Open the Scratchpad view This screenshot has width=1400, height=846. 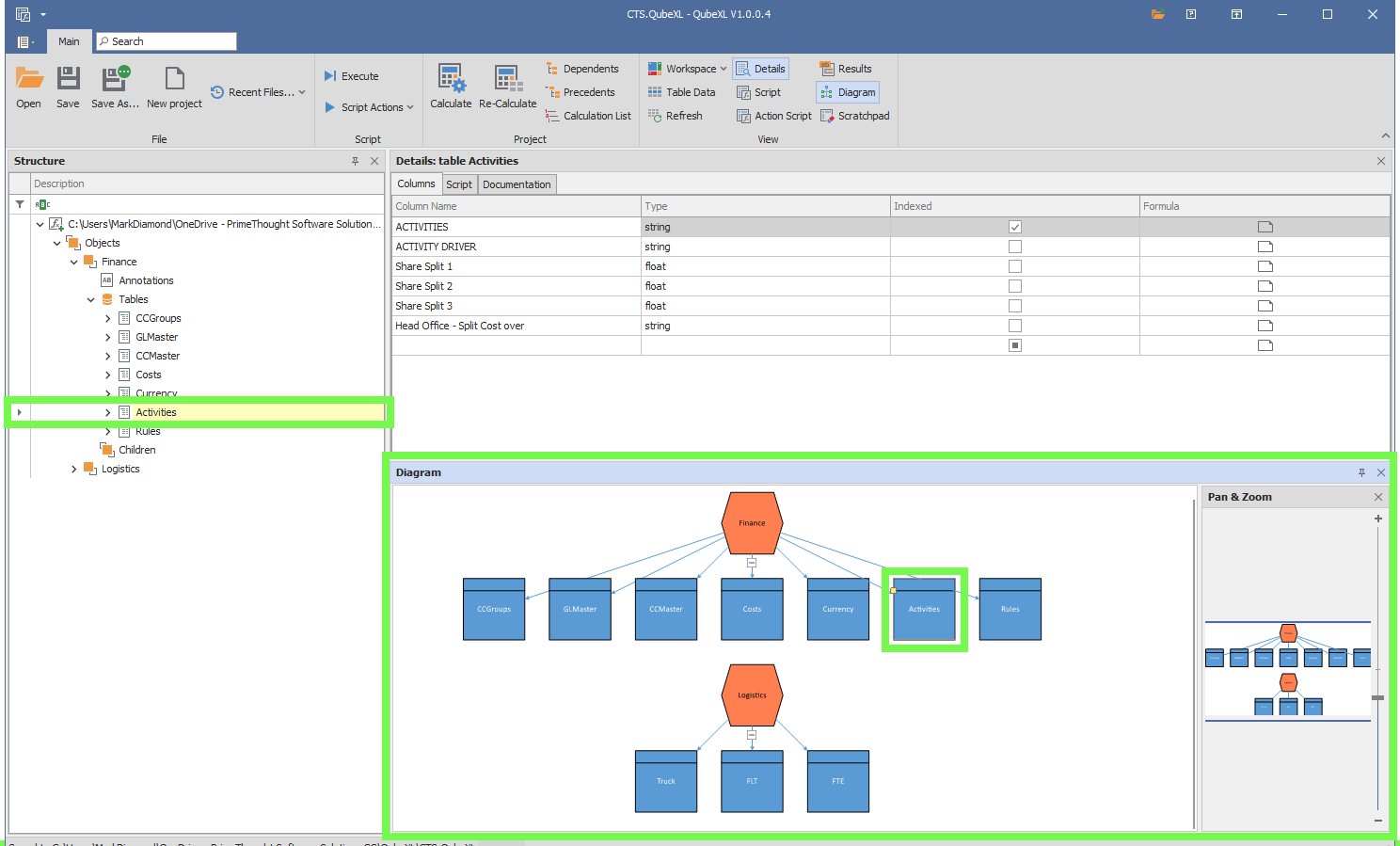click(x=854, y=116)
